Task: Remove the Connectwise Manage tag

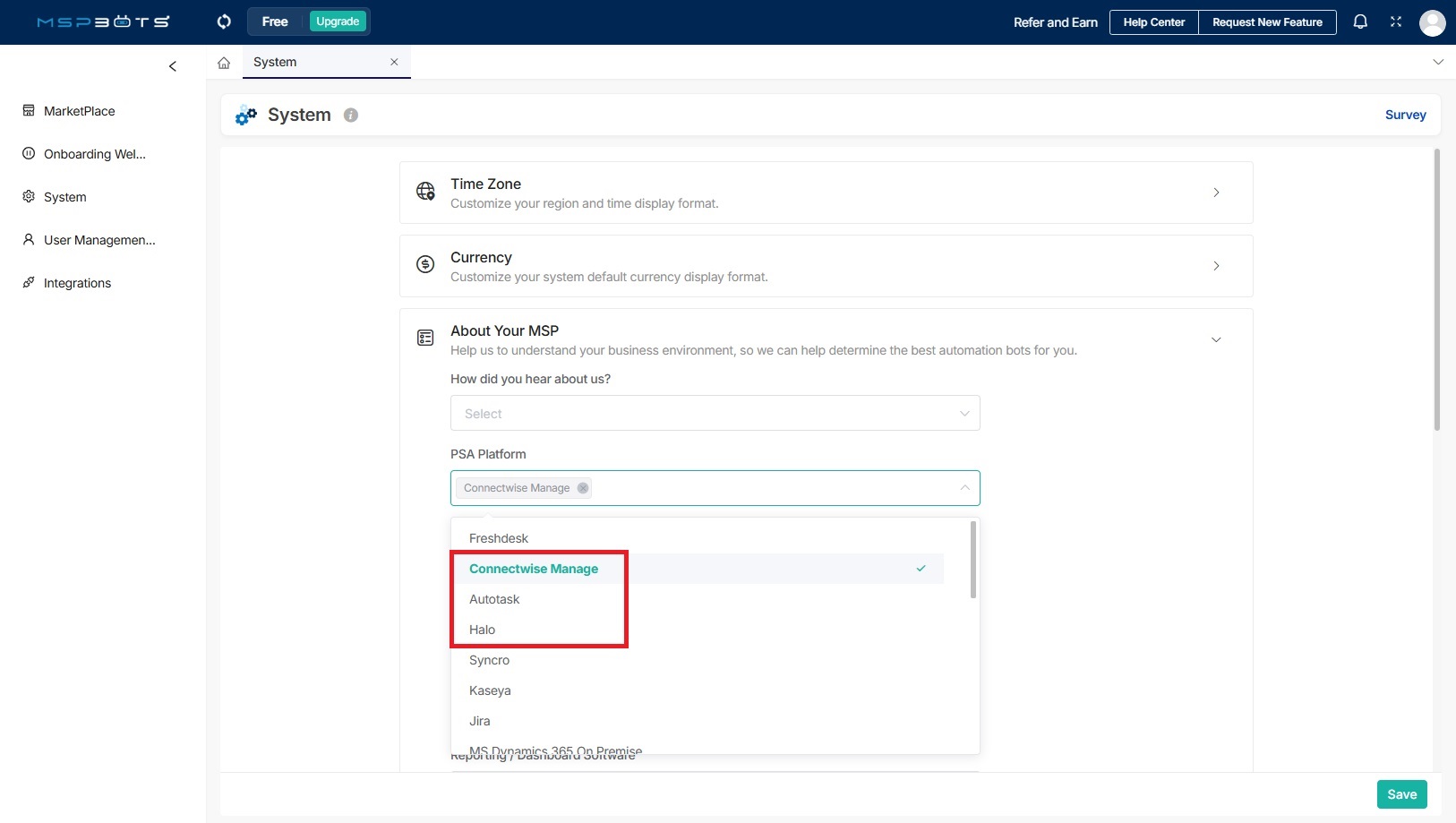Action: [x=583, y=488]
